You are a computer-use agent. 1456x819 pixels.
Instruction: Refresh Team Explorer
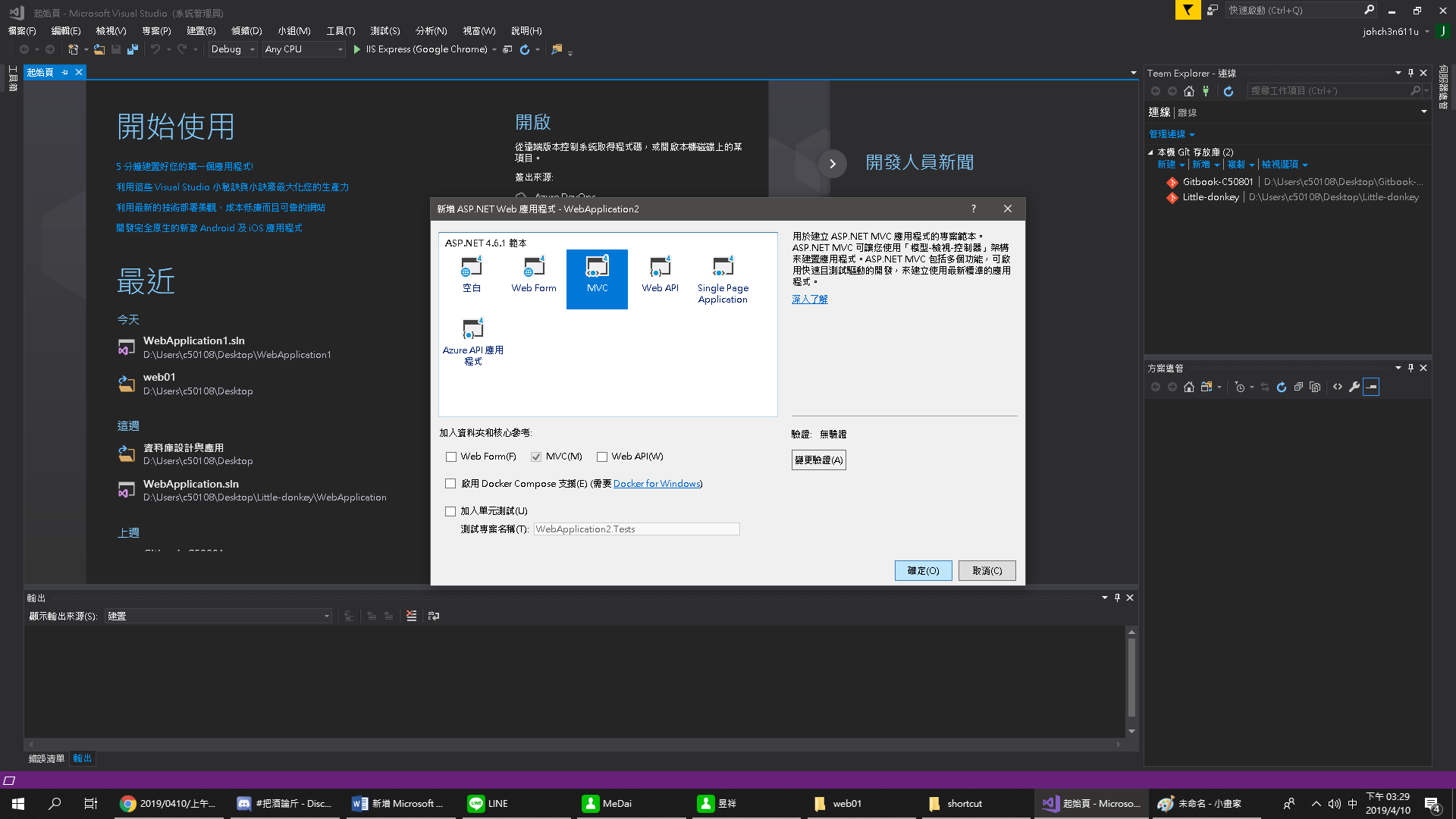(x=1228, y=91)
